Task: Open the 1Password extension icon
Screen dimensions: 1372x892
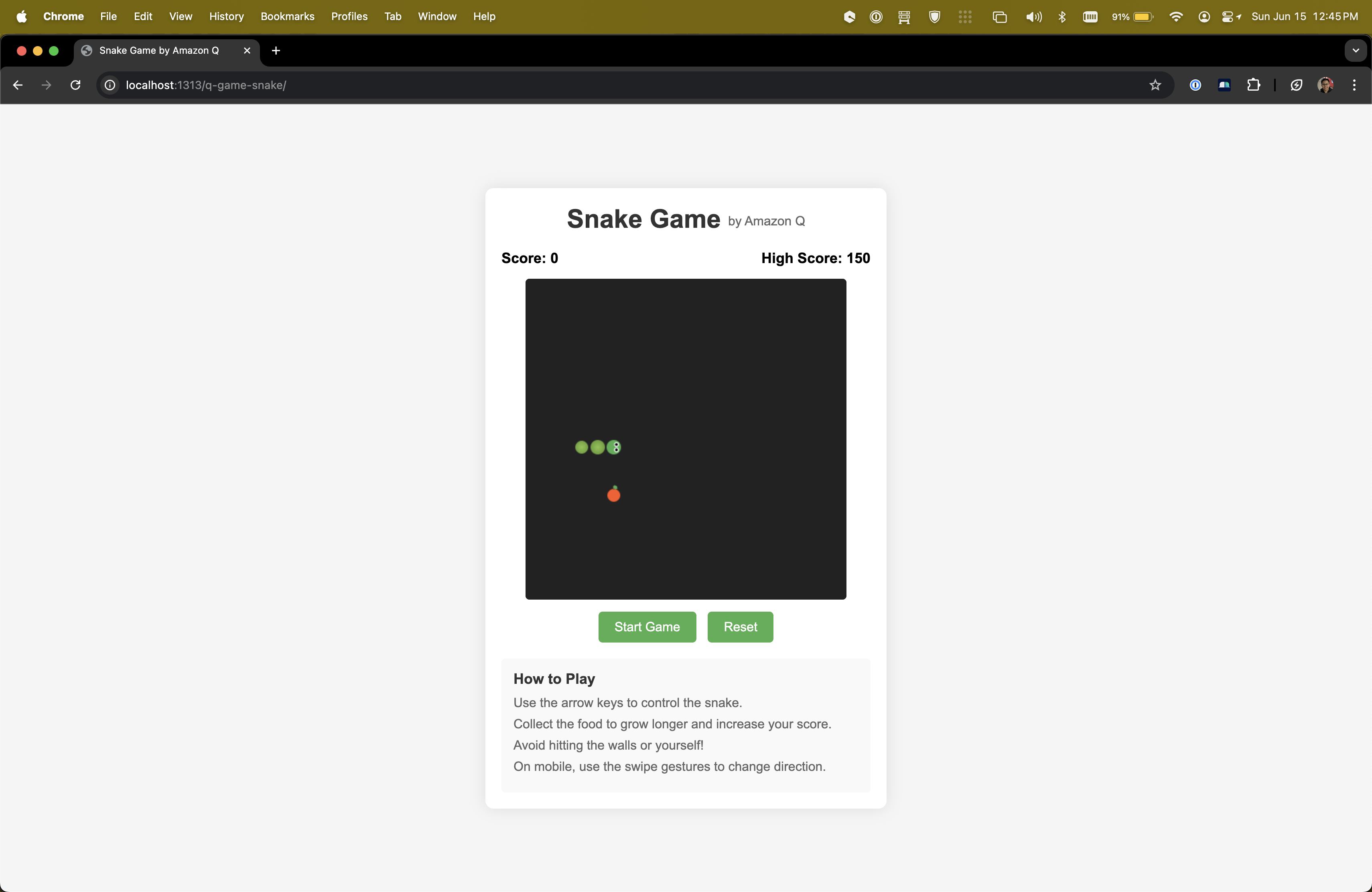Action: pos(1195,85)
